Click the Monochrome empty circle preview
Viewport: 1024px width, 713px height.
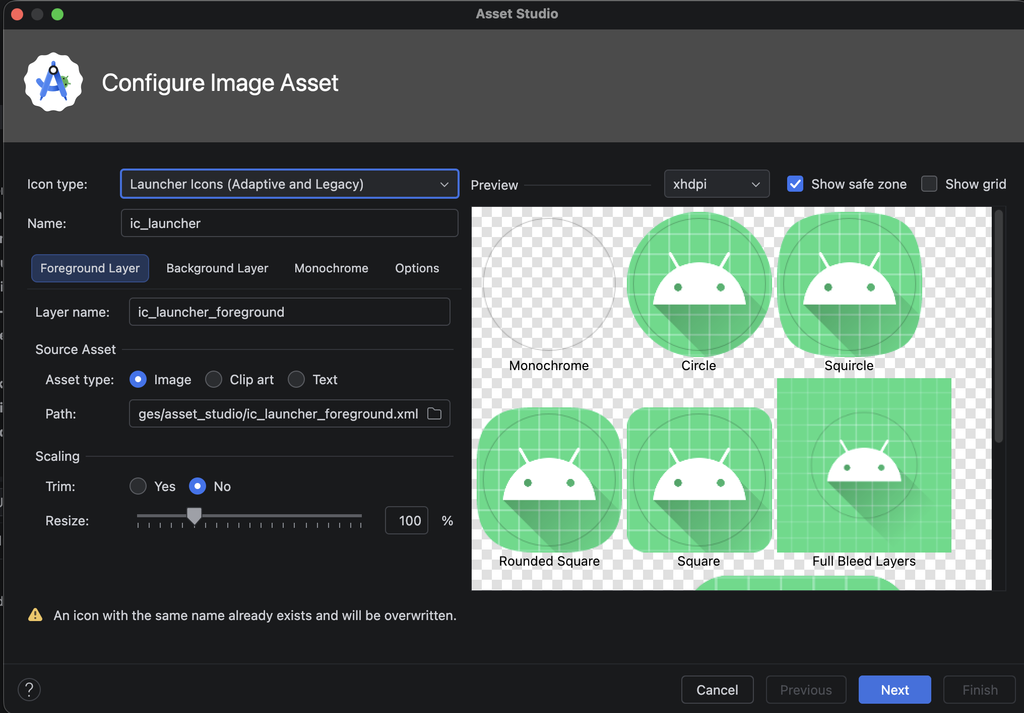click(549, 285)
